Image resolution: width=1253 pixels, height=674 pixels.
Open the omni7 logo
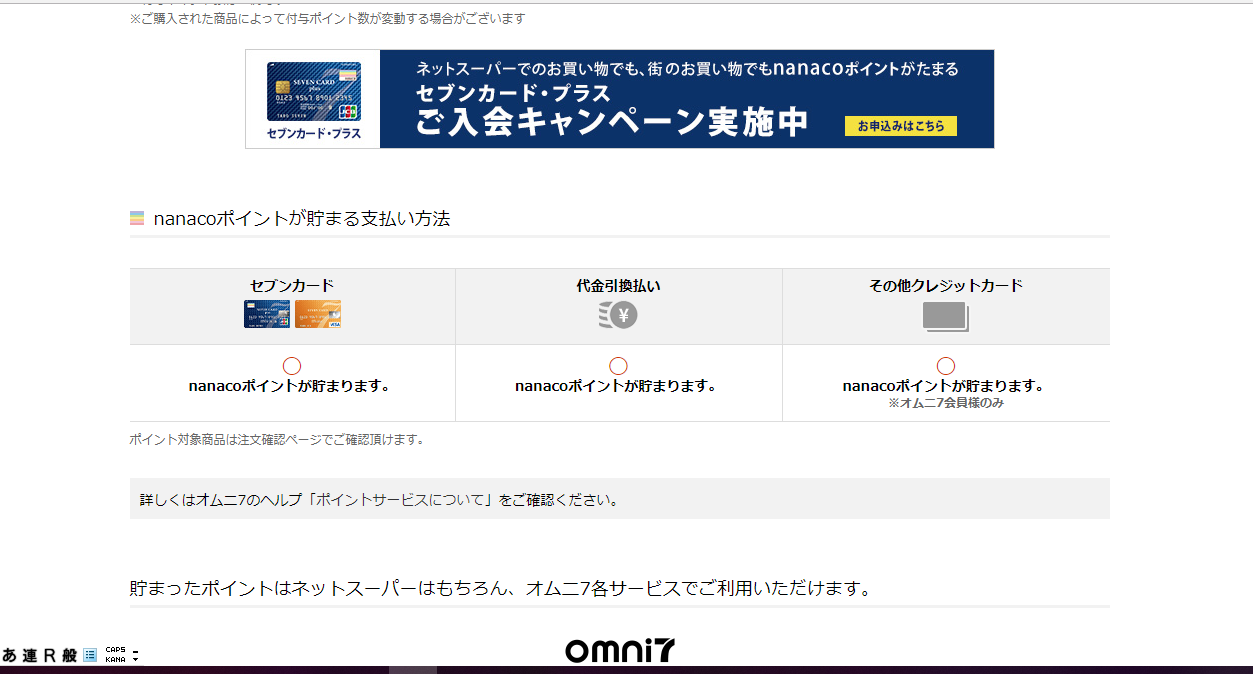pyautogui.click(x=620, y=651)
